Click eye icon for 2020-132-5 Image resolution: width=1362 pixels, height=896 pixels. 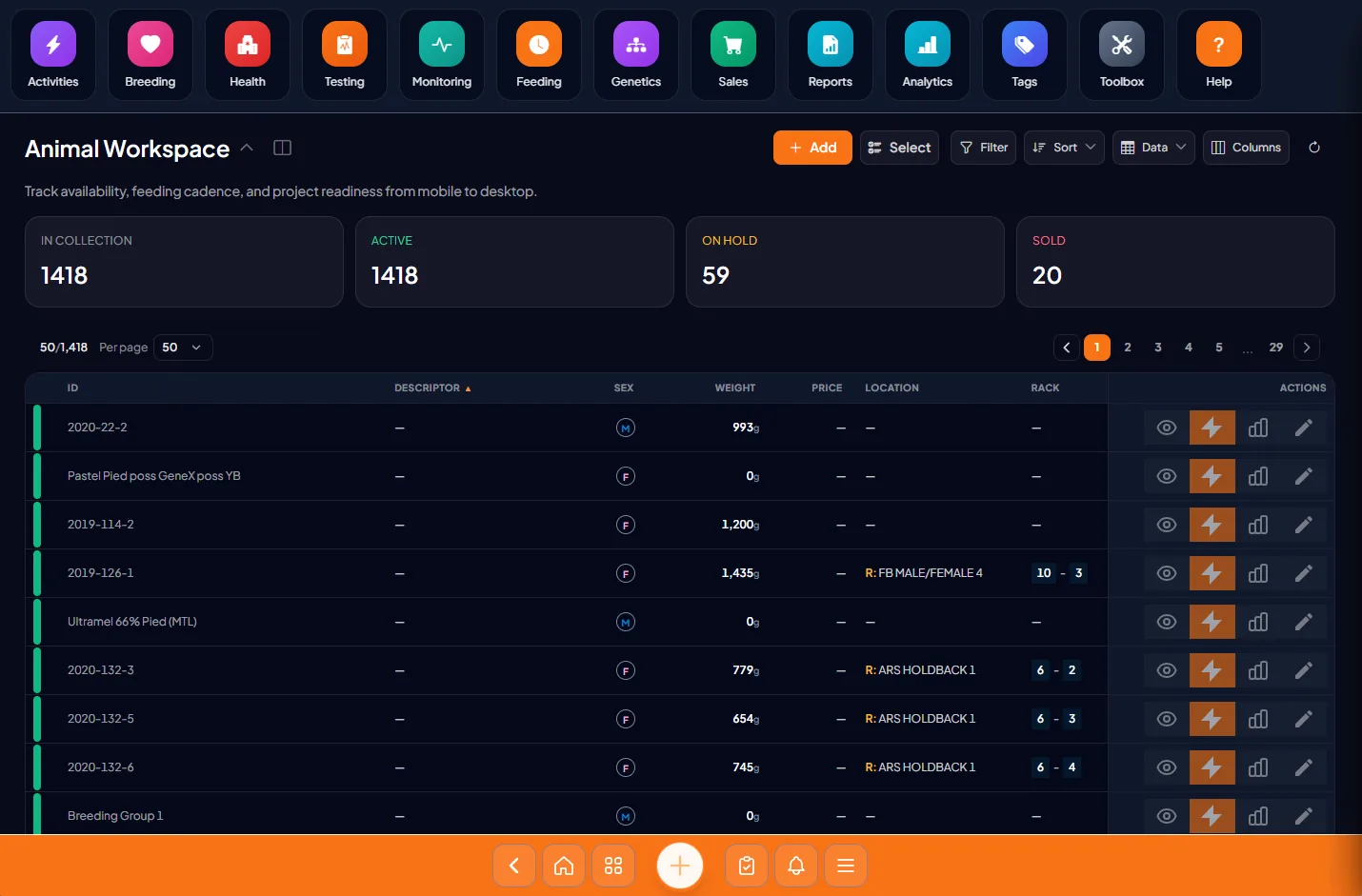pyautogui.click(x=1167, y=719)
